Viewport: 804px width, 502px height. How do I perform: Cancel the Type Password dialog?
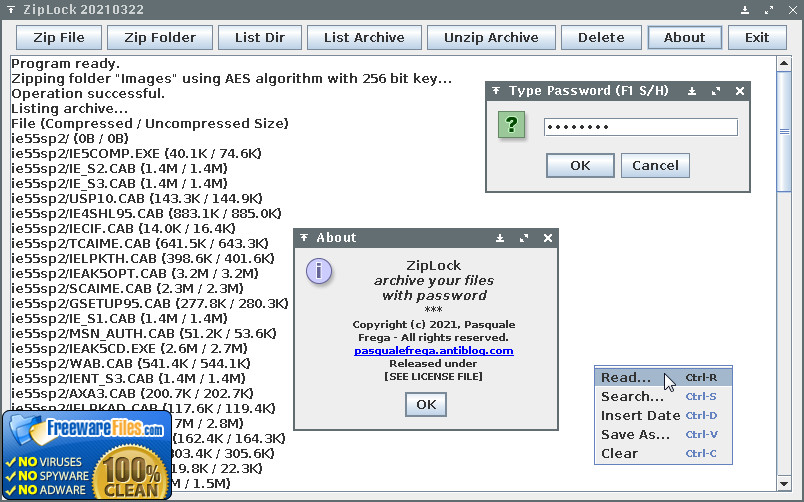(x=655, y=165)
